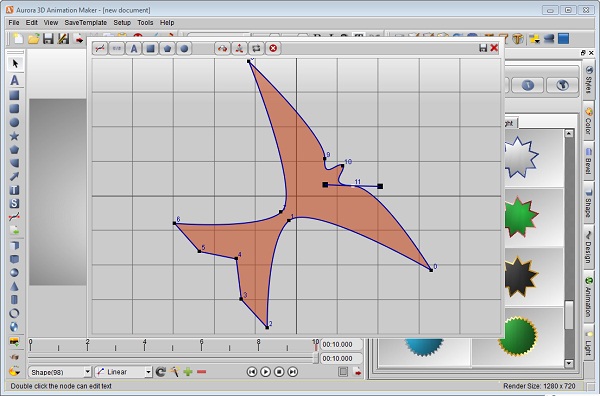The image size is (600, 396).
Task: Click node 11 handle point on the curve
Action: [x=352, y=186]
